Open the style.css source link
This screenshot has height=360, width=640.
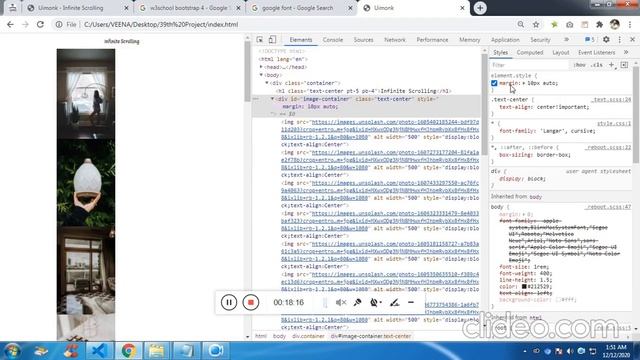point(614,123)
